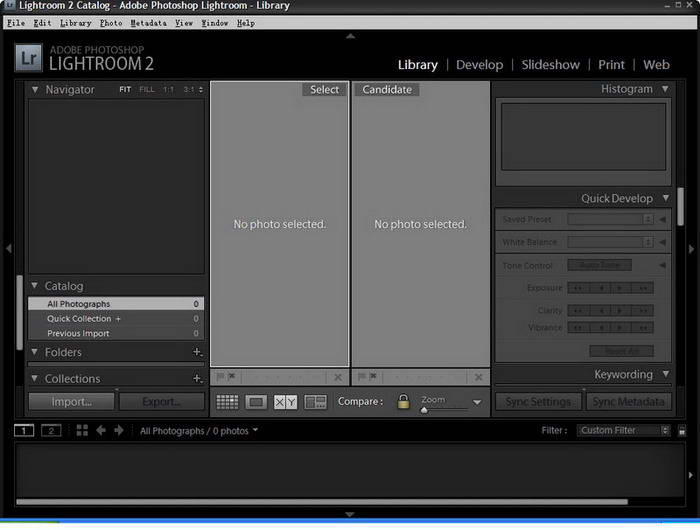Open the White Balance dropdown
The width and height of the screenshot is (700, 530).
pos(610,242)
